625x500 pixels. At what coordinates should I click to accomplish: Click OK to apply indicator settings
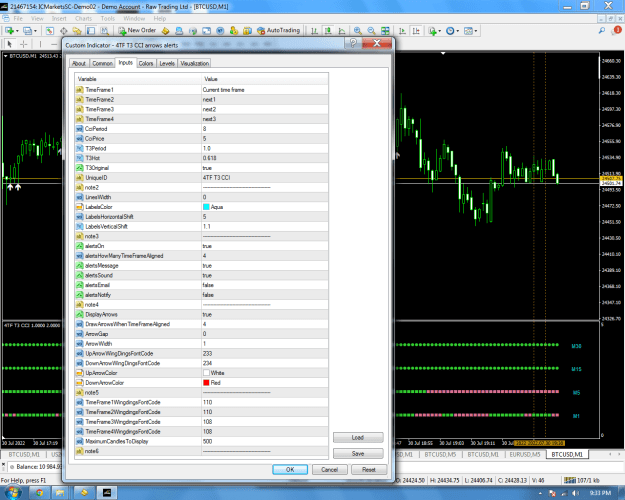coord(290,470)
